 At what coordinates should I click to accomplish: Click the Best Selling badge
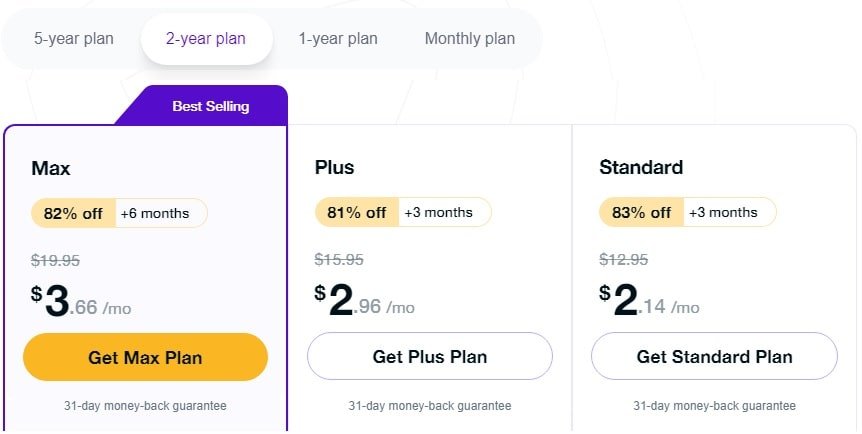click(x=210, y=106)
